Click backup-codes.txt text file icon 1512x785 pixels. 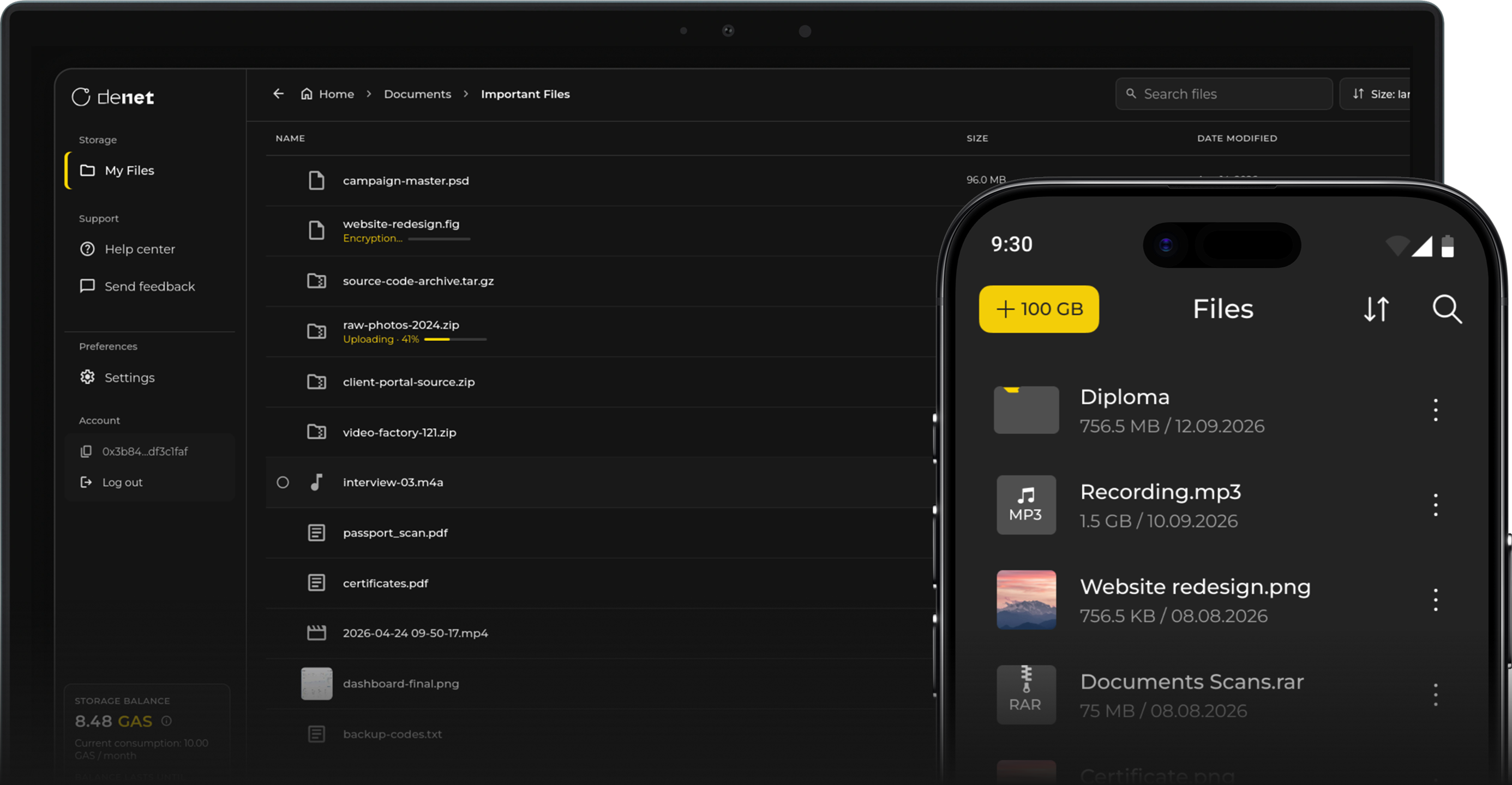(x=316, y=734)
